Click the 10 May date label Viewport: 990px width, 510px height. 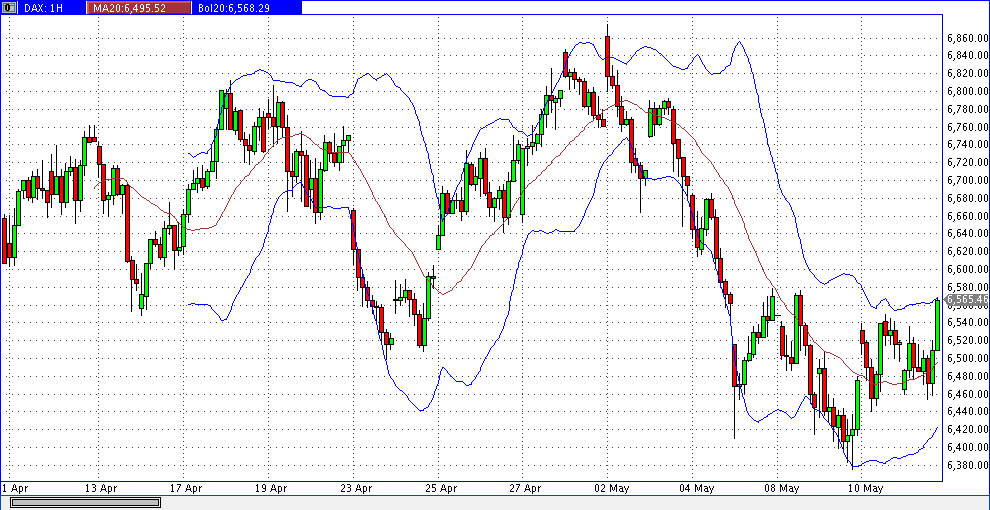(x=867, y=488)
